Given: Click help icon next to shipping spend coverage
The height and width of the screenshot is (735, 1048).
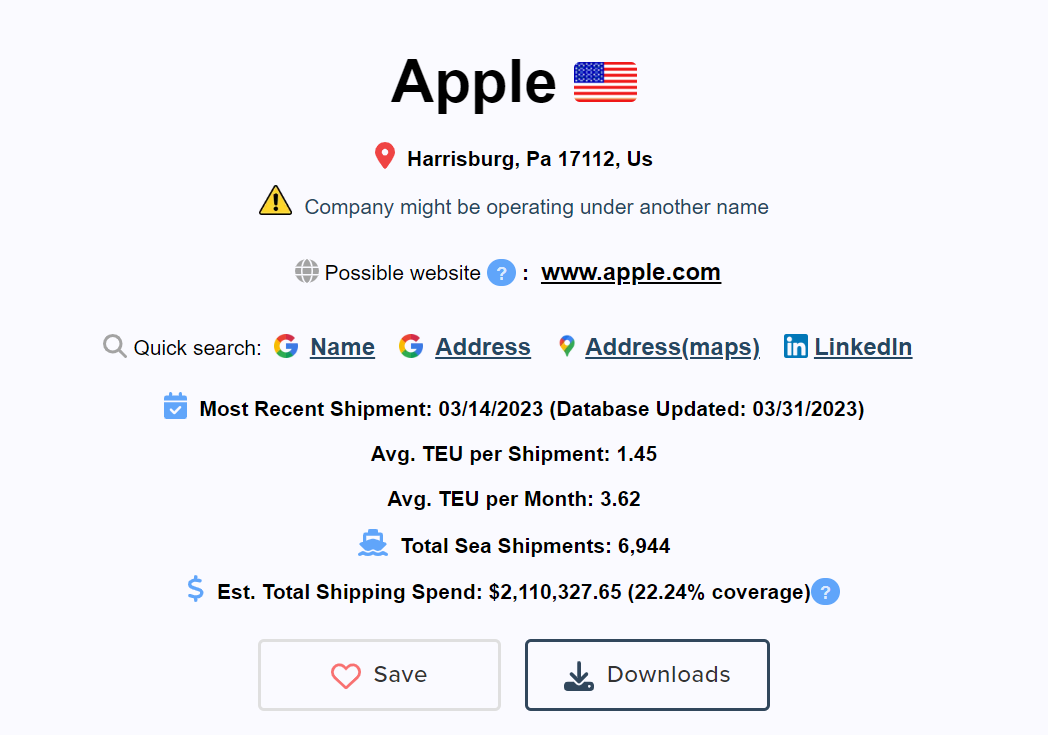Looking at the screenshot, I should [x=825, y=592].
